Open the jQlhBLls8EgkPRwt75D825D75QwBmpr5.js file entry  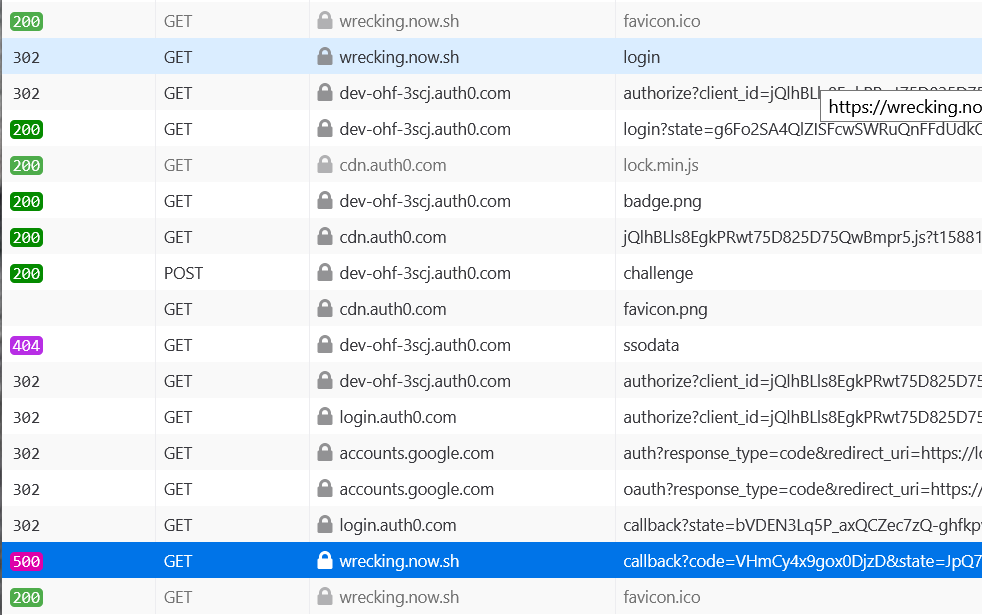click(802, 237)
